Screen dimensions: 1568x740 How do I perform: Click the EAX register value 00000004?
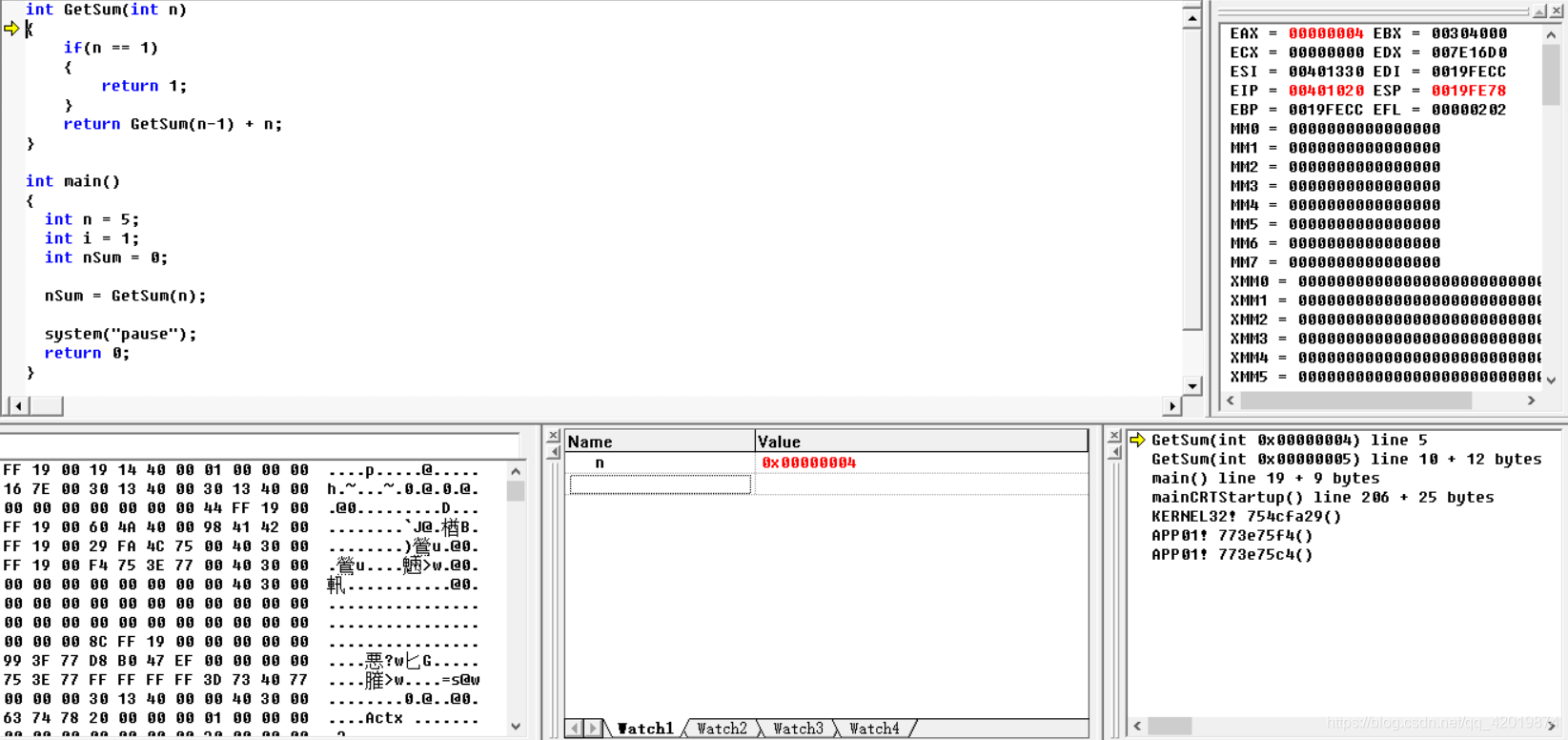[x=1326, y=33]
